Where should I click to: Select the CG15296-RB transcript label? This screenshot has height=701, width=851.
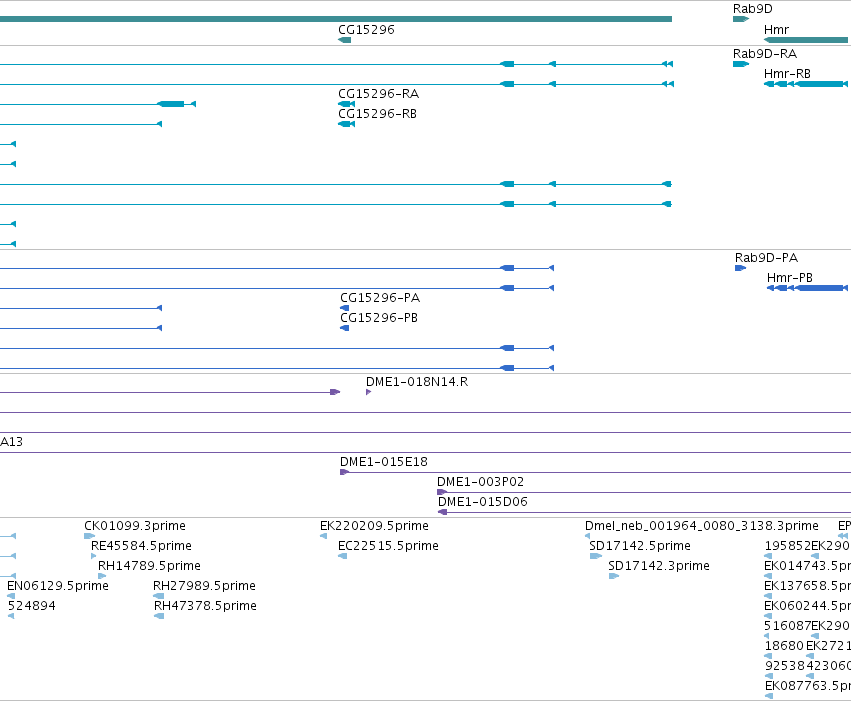(x=377, y=114)
